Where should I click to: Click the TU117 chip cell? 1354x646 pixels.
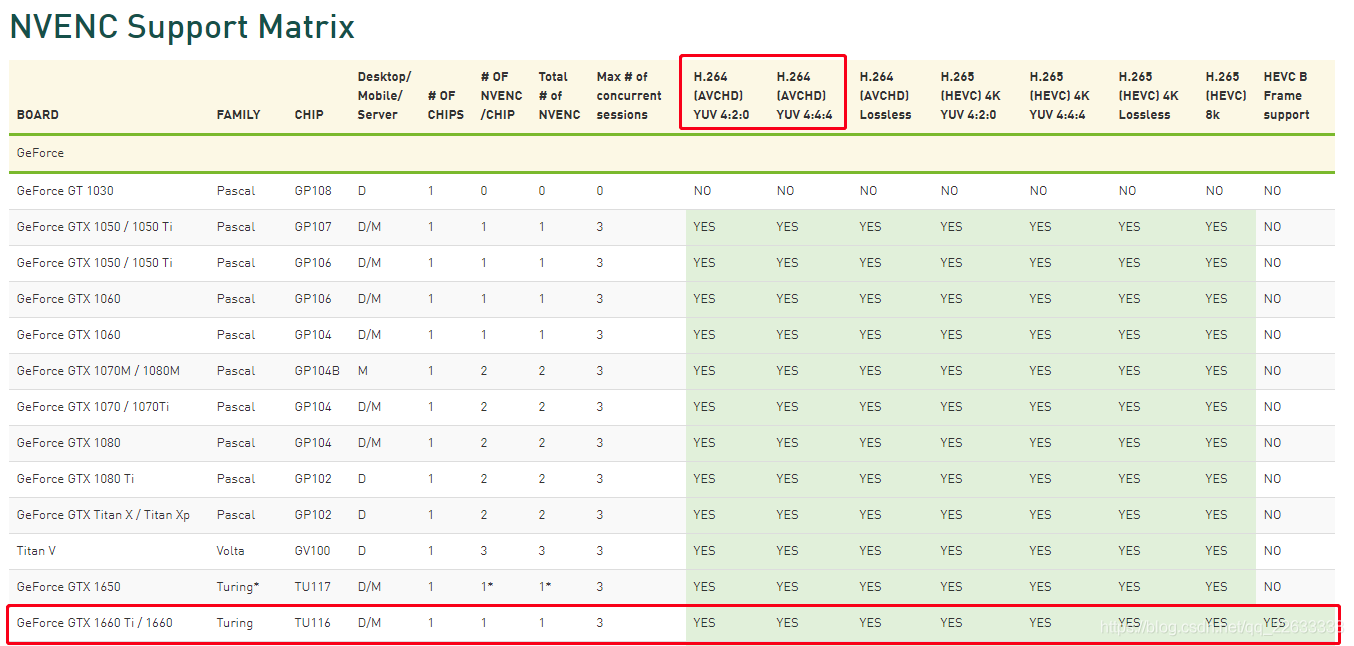click(311, 587)
